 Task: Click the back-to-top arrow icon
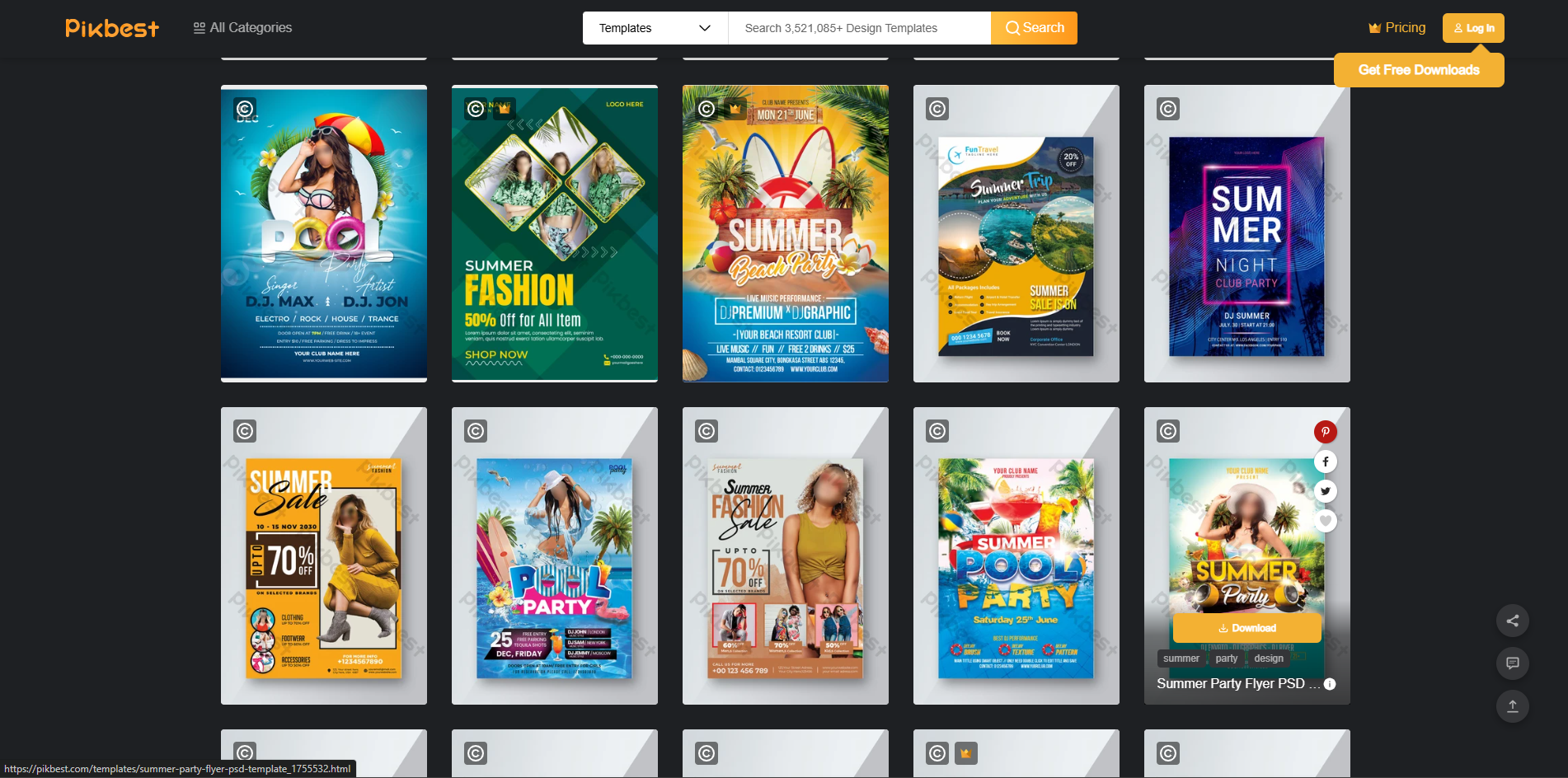[1513, 706]
